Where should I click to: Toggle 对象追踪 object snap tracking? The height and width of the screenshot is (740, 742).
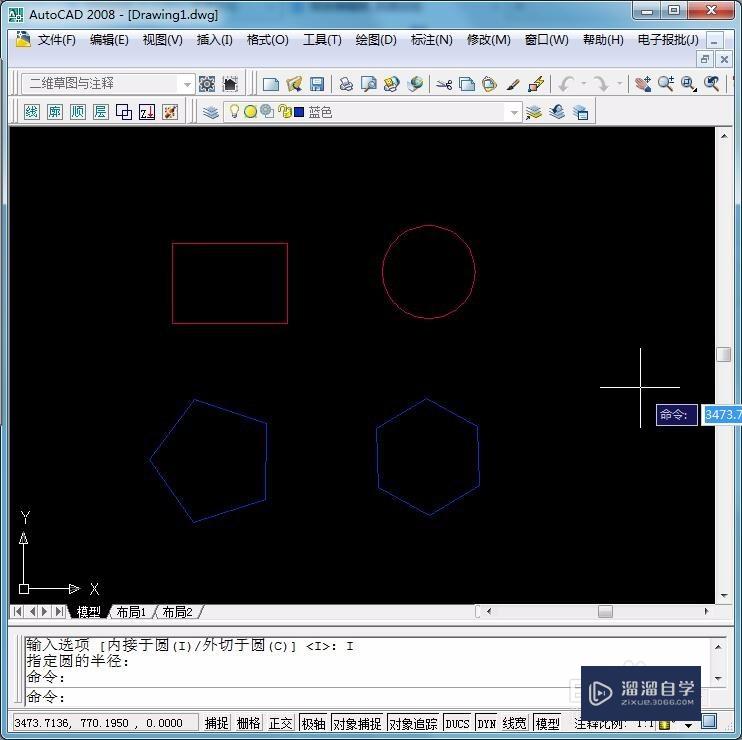pyautogui.click(x=413, y=723)
